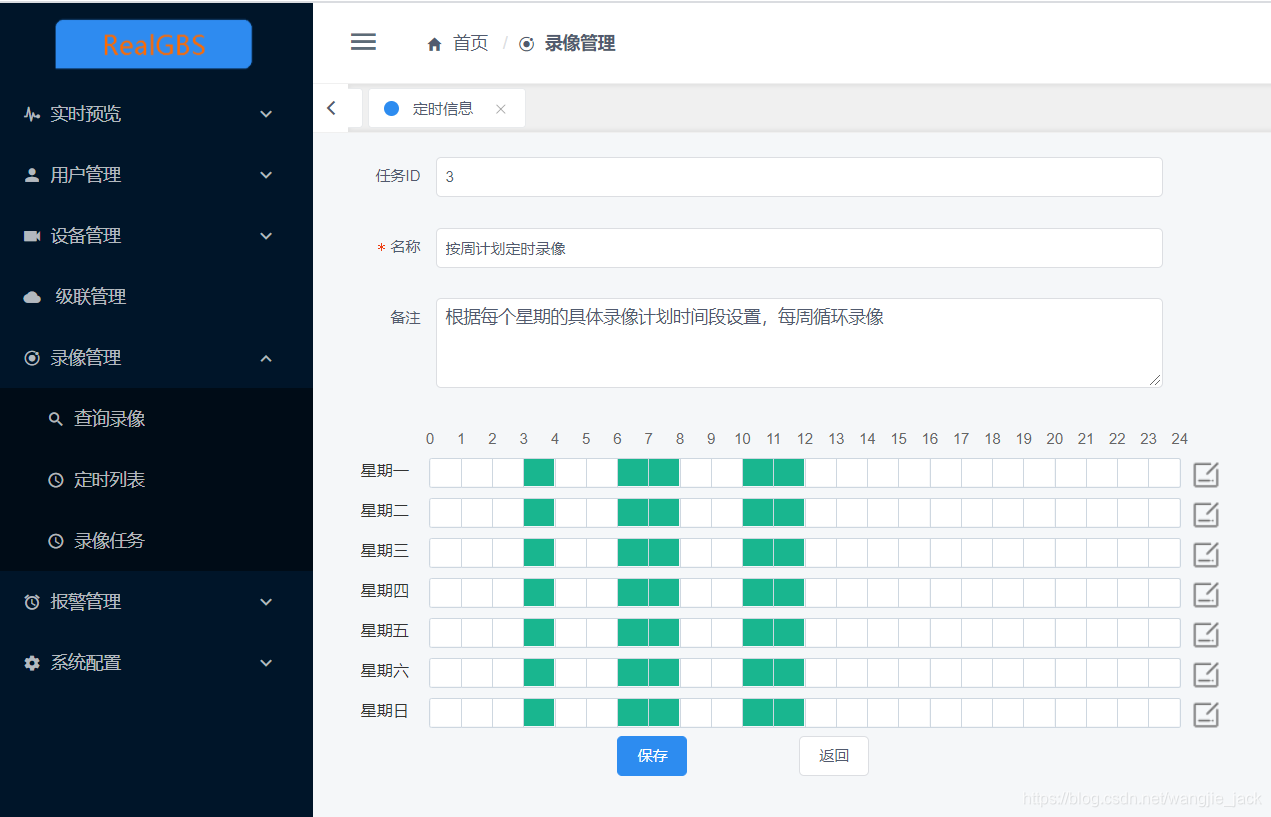Screen dimensions: 1271x817
Task: Toggle 星期五 hour 11-12 green cell
Action: [789, 633]
